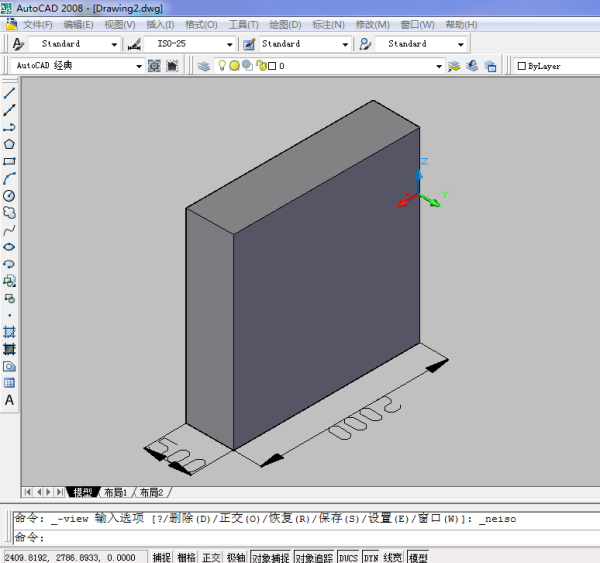Switch to the 布局1 layout tab
600x563 pixels.
click(116, 492)
